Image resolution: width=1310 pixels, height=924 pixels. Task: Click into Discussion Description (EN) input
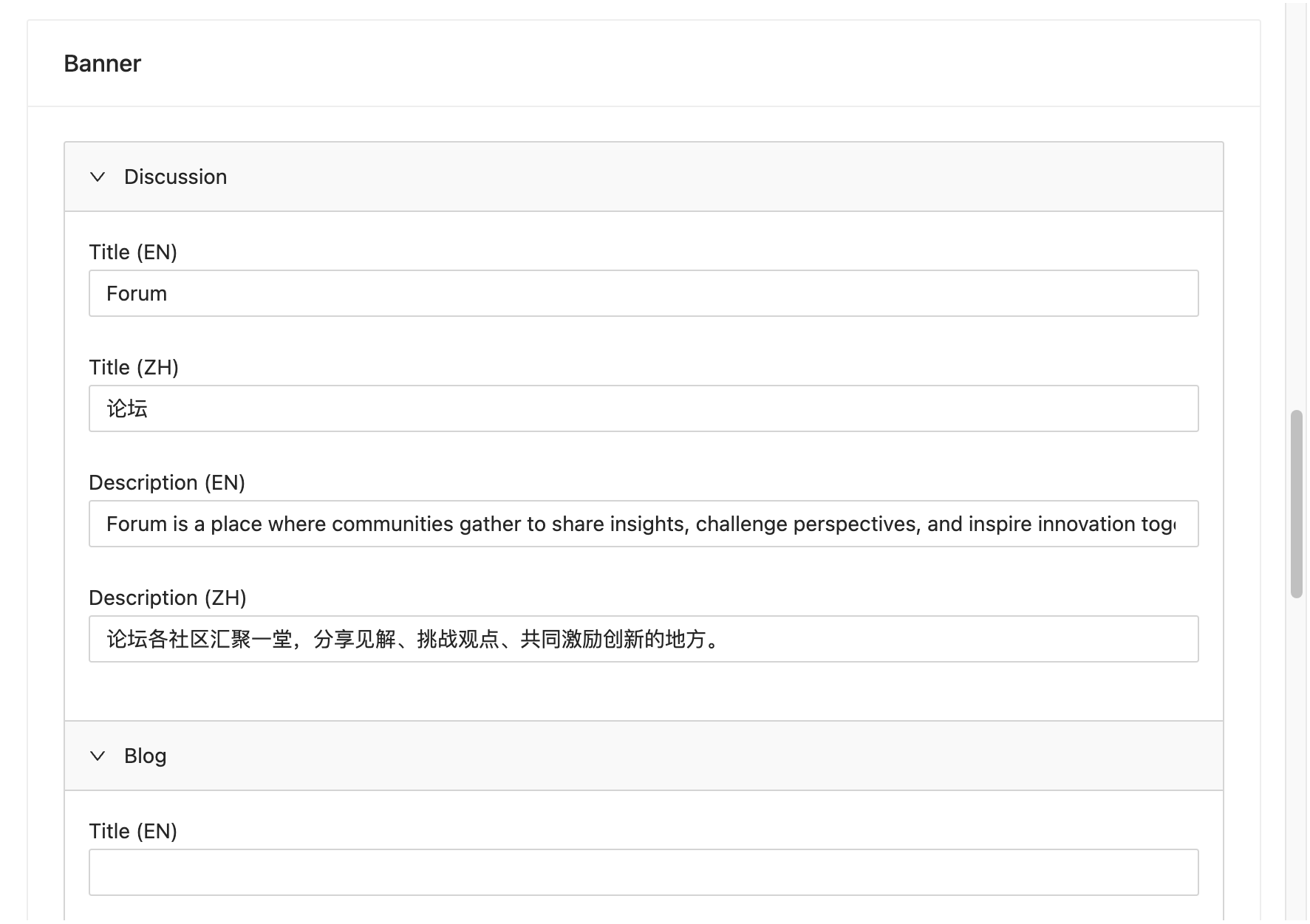point(643,524)
